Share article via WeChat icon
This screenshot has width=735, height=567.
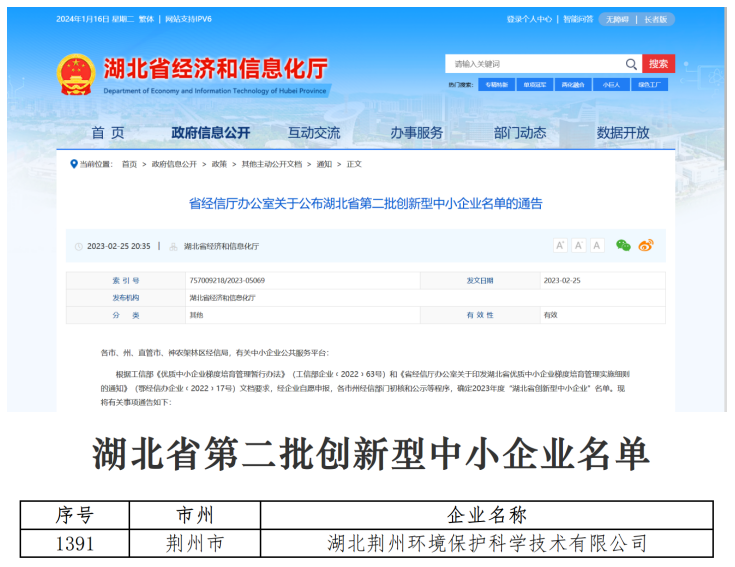point(623,246)
